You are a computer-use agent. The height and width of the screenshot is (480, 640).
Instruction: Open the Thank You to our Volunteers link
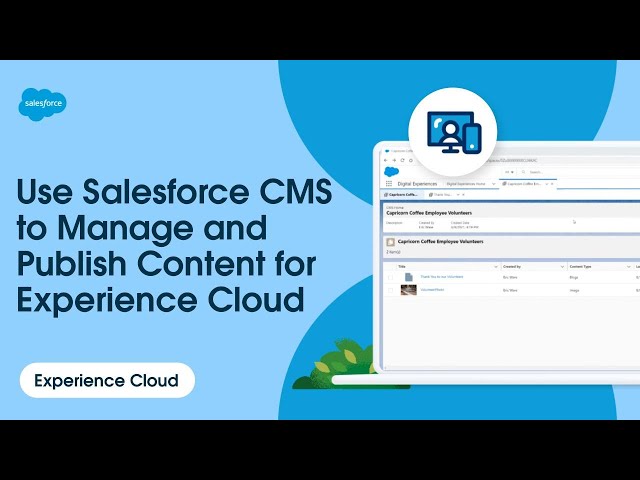tap(442, 277)
